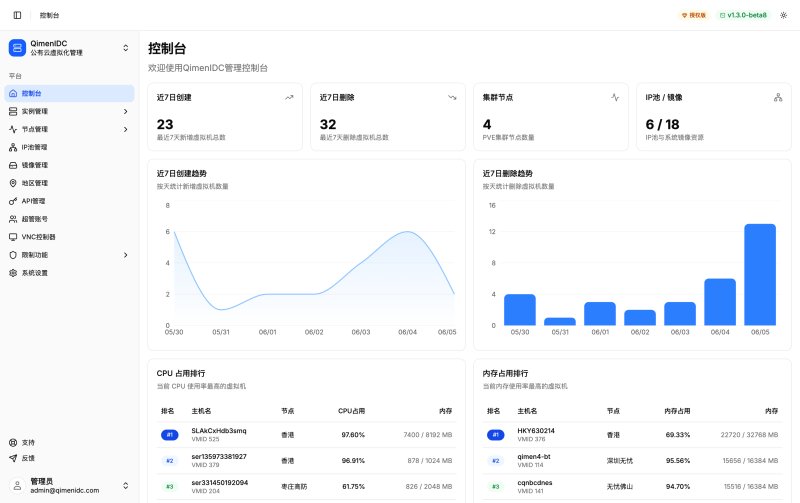Screen dimensions: 800x503
Task: Click the 32 value on 近7日删除 card
Action: (x=328, y=124)
